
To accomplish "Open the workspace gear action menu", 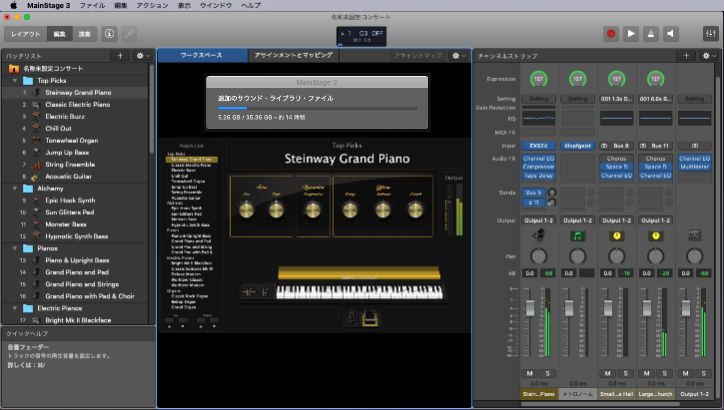I will coord(458,56).
